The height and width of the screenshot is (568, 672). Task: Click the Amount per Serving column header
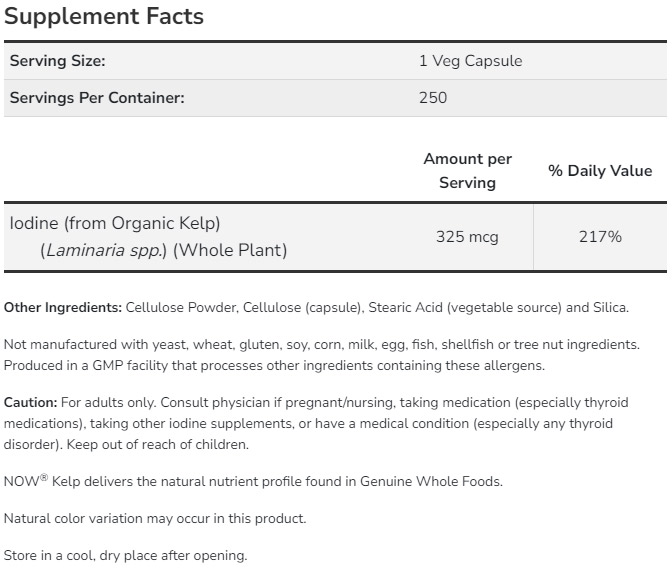tap(467, 170)
